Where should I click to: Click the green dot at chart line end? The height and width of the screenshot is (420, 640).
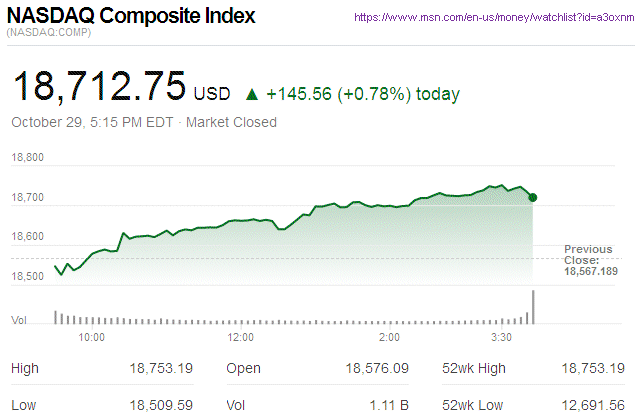(x=532, y=197)
